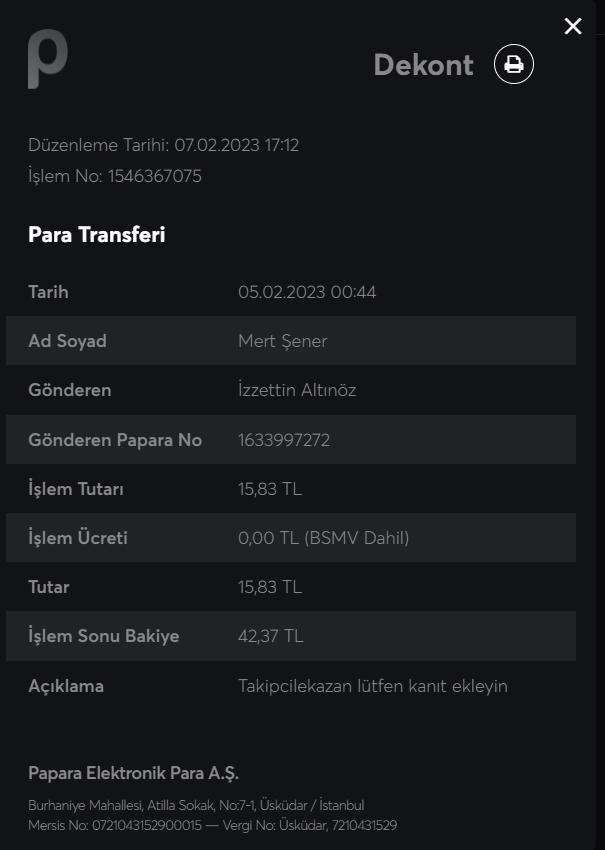This screenshot has width=605, height=850.
Task: Select the Düzenleme Tarihi date line
Action: (x=163, y=145)
